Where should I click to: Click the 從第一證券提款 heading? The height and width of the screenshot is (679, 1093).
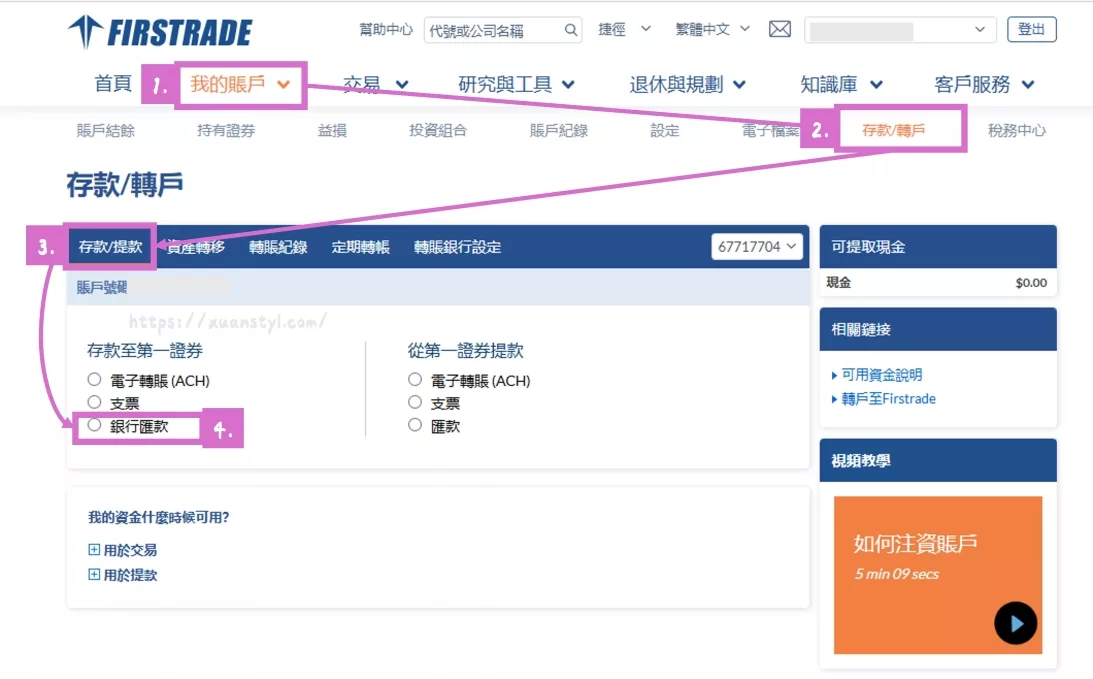pos(466,351)
